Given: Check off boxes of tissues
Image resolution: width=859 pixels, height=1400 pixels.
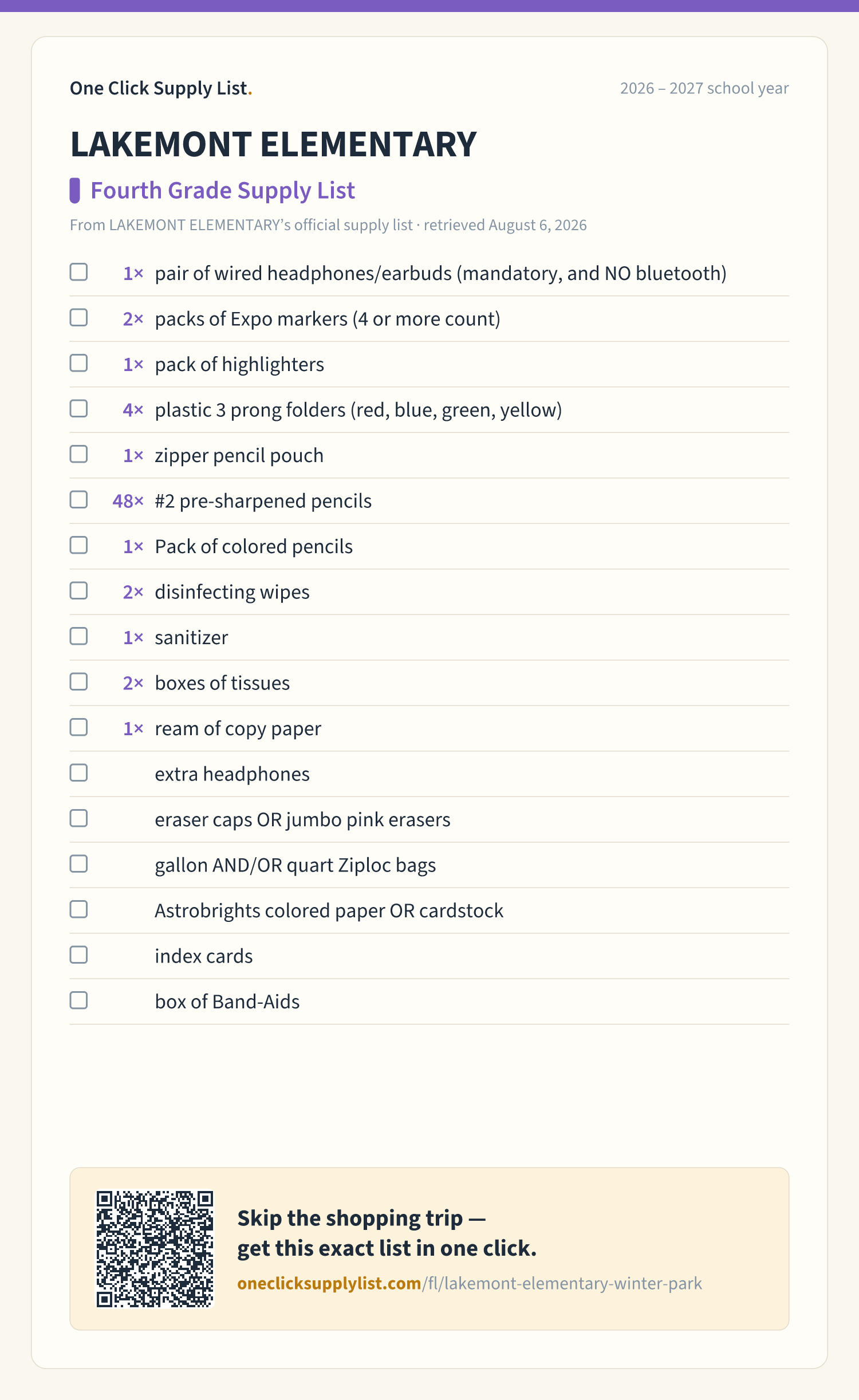Looking at the screenshot, I should (78, 682).
